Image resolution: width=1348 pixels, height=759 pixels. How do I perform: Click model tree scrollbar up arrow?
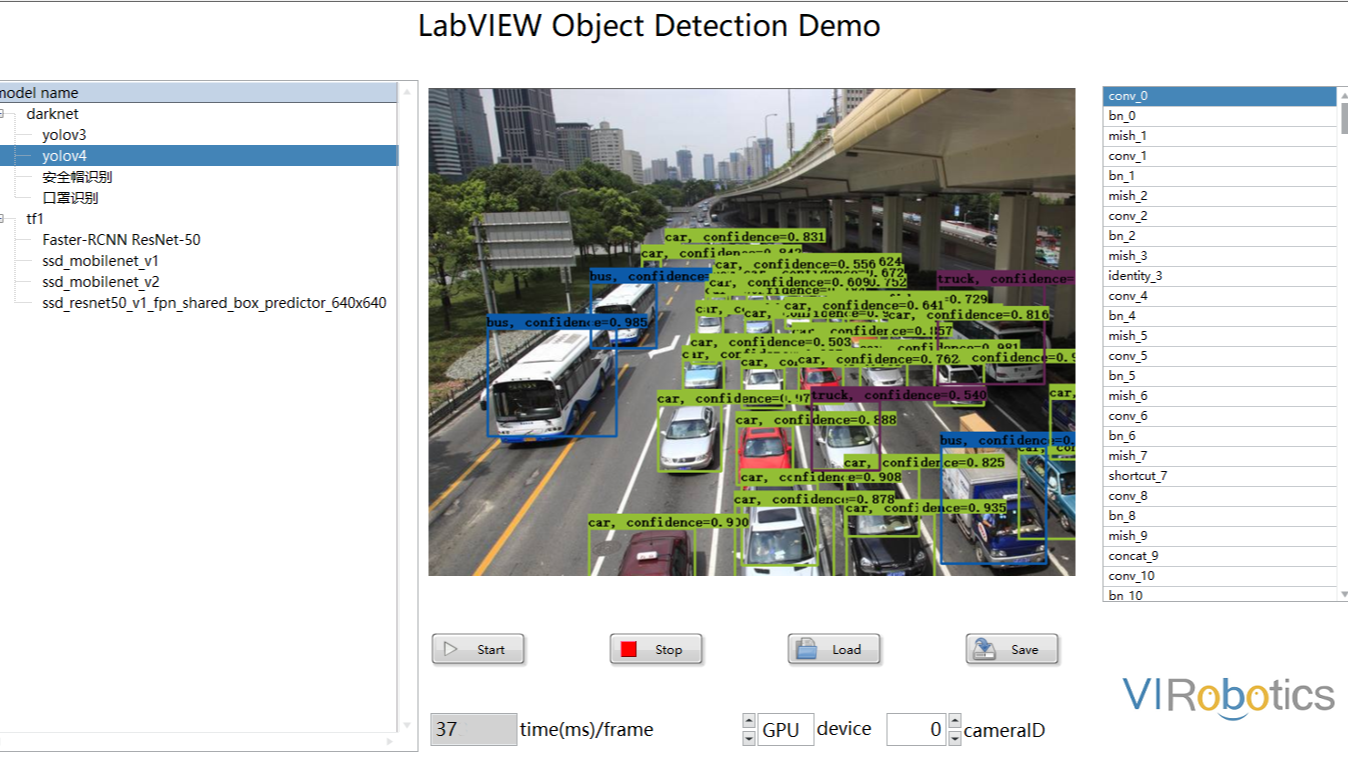[407, 91]
